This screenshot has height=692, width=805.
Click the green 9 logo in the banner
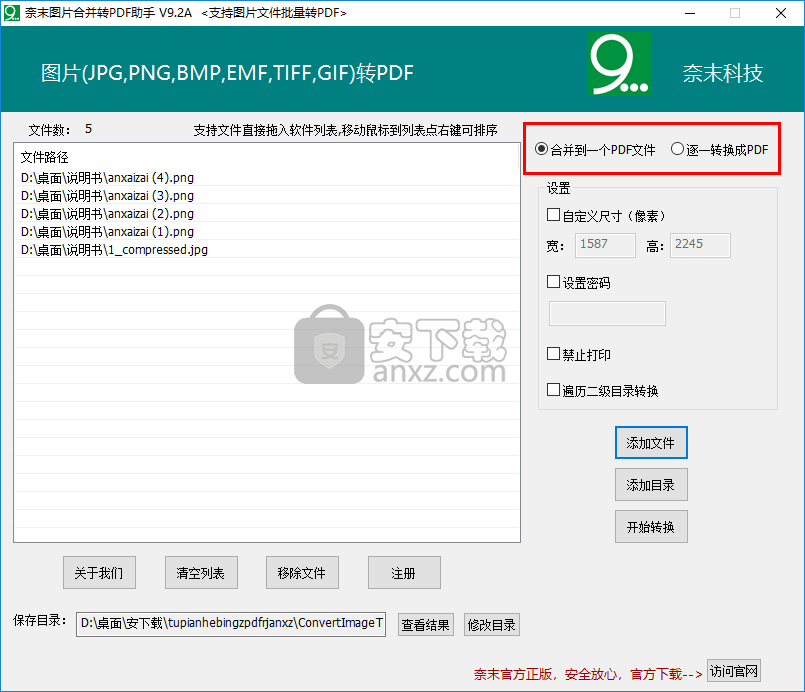pos(619,64)
